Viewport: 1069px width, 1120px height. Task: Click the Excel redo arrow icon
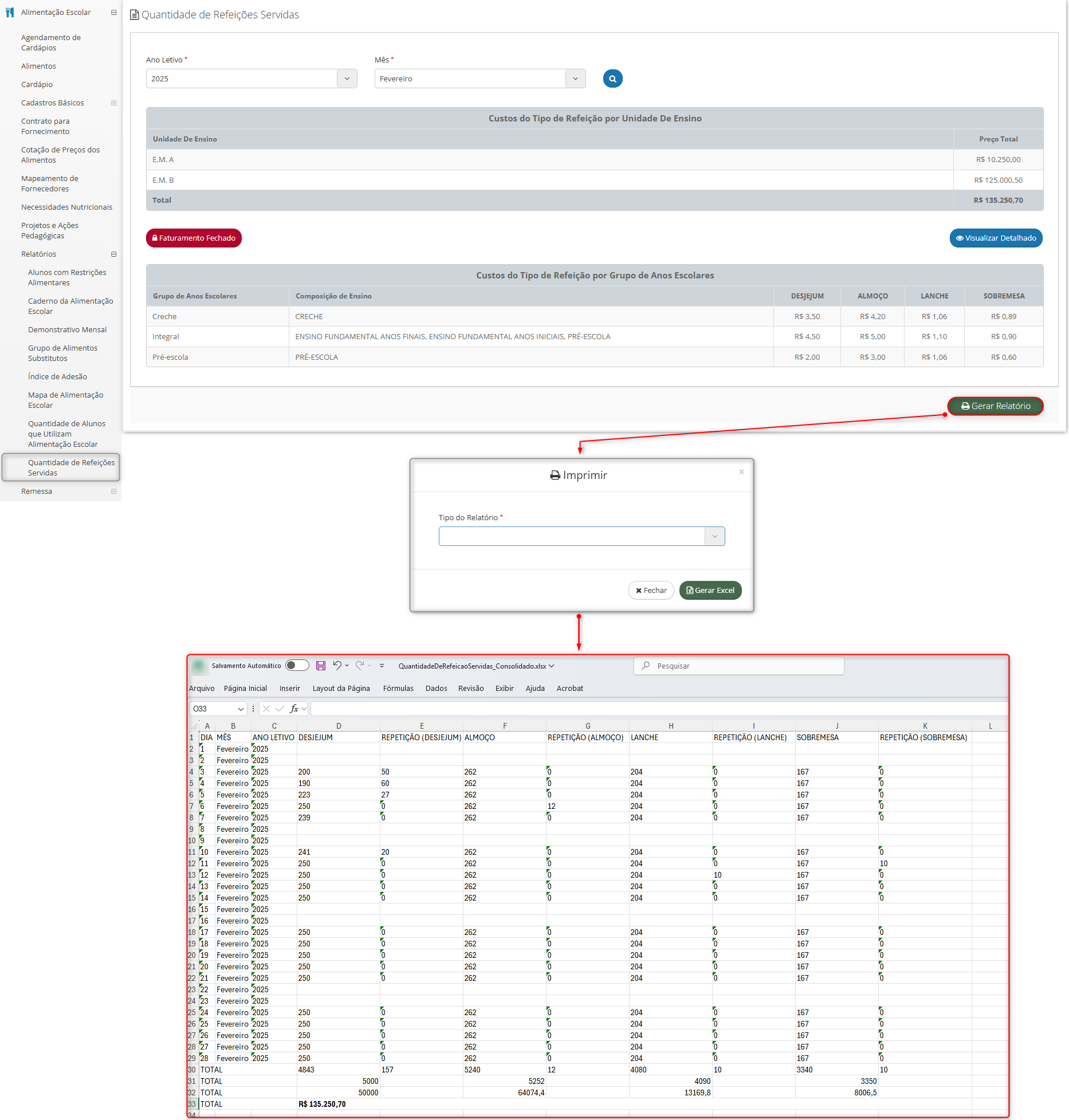point(360,665)
